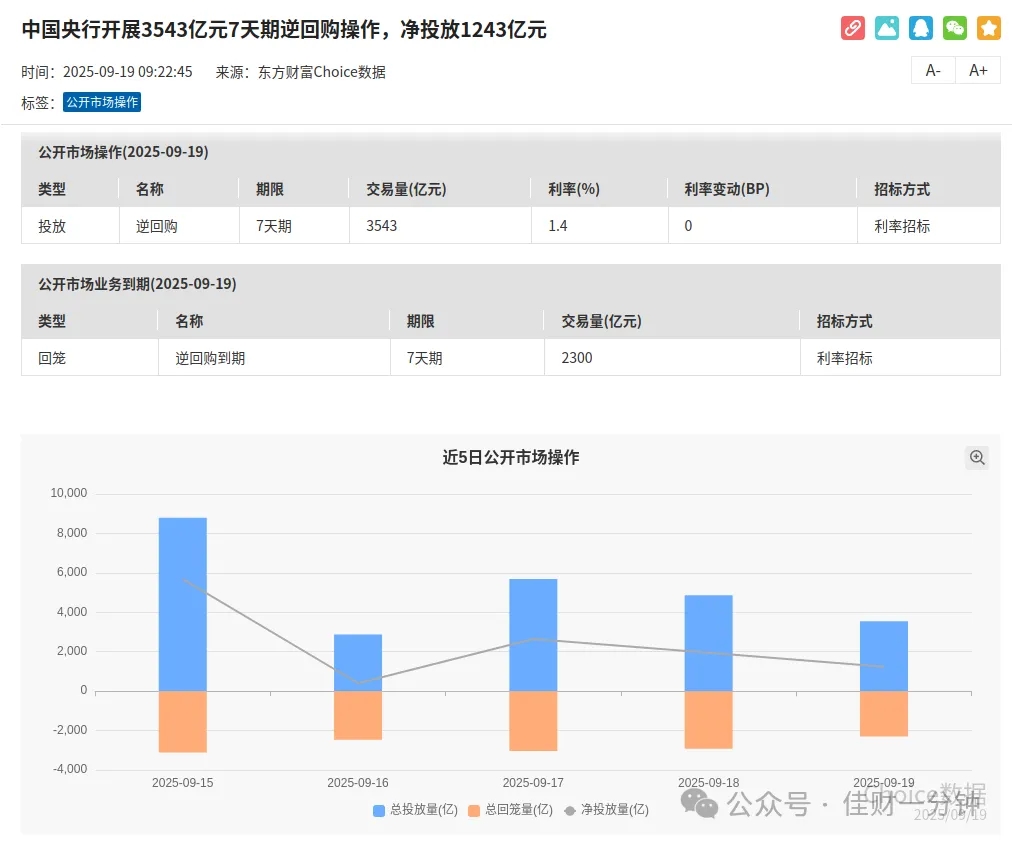Open the 公开市场操作 tag
The height and width of the screenshot is (844, 1012).
[x=102, y=102]
